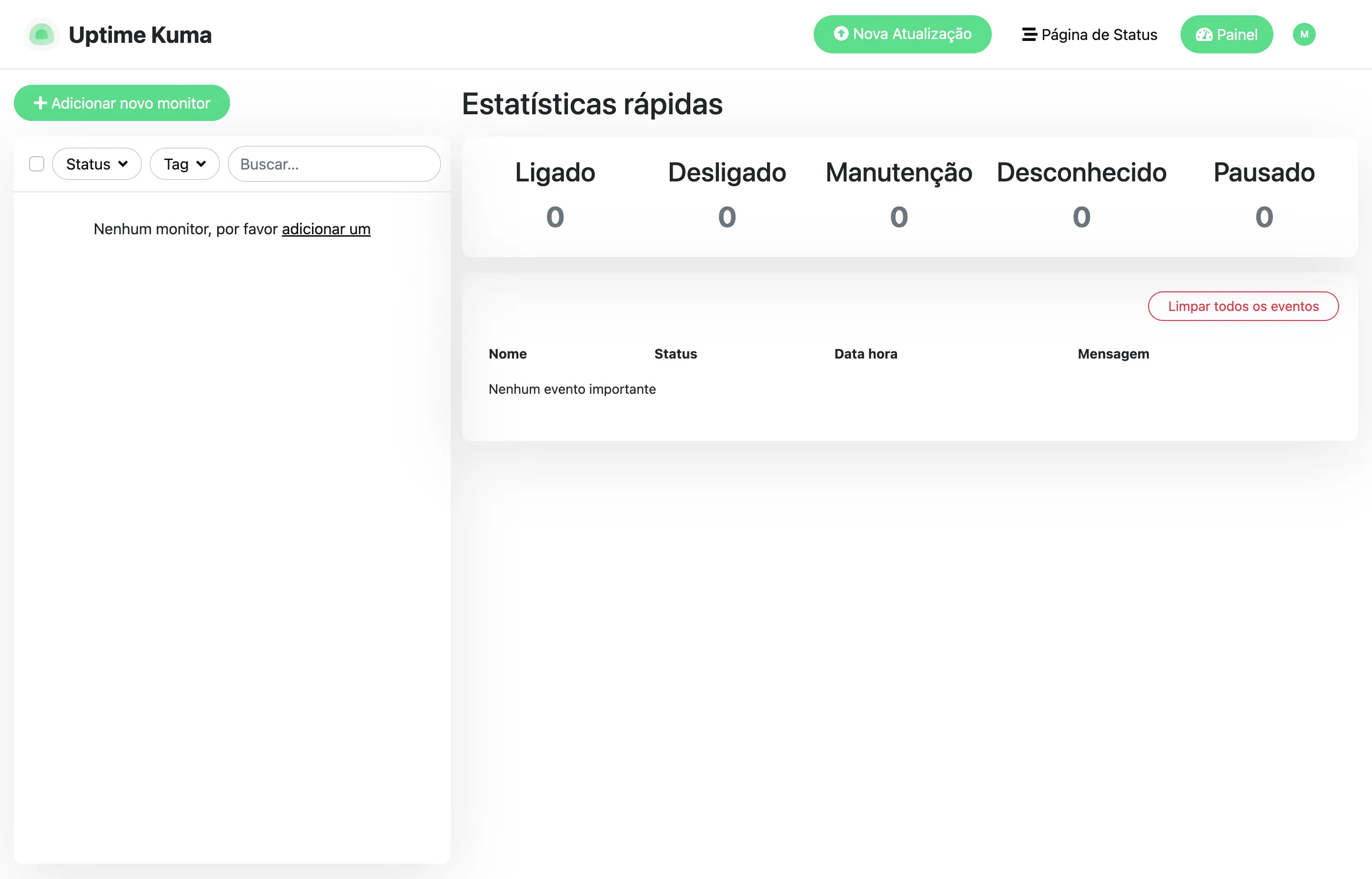
Task: Go to Página de Status
Action: [1090, 35]
